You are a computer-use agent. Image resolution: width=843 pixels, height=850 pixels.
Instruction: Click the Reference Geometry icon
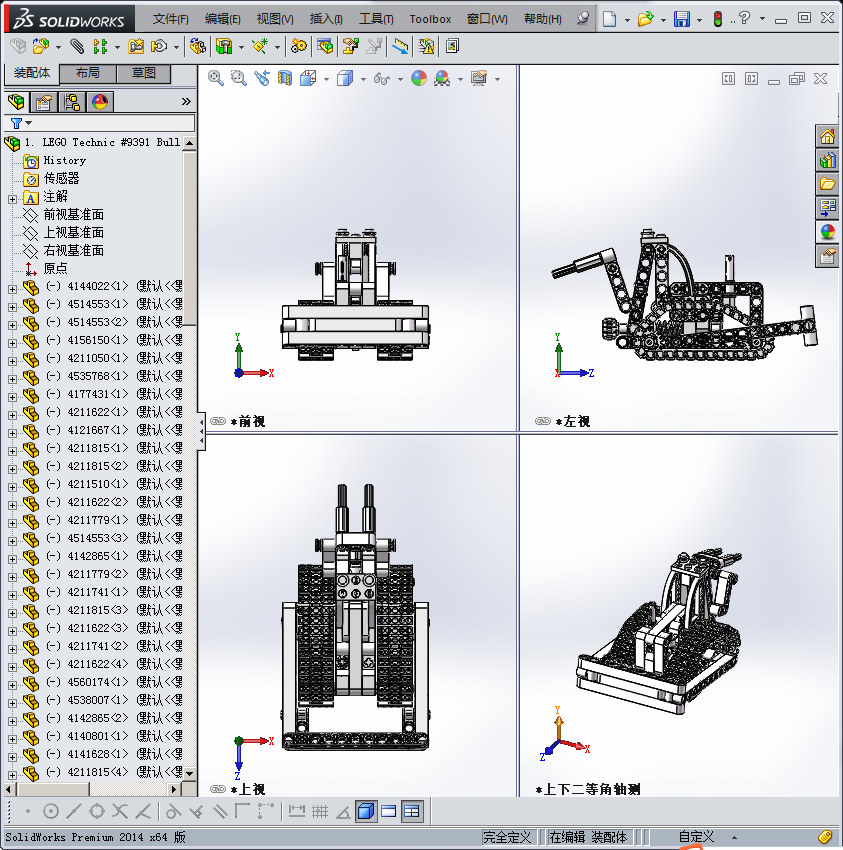click(x=260, y=47)
